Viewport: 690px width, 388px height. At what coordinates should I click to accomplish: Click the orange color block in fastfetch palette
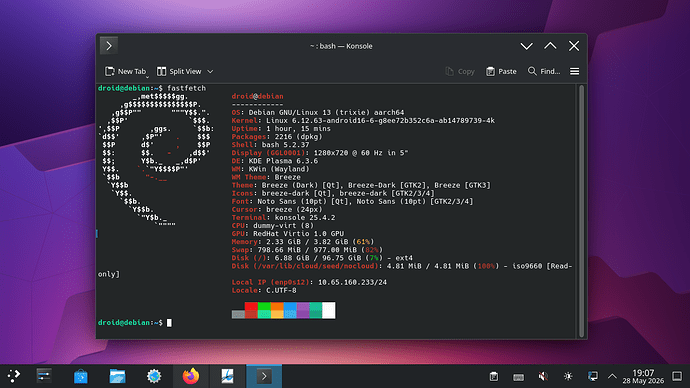[x=277, y=310]
